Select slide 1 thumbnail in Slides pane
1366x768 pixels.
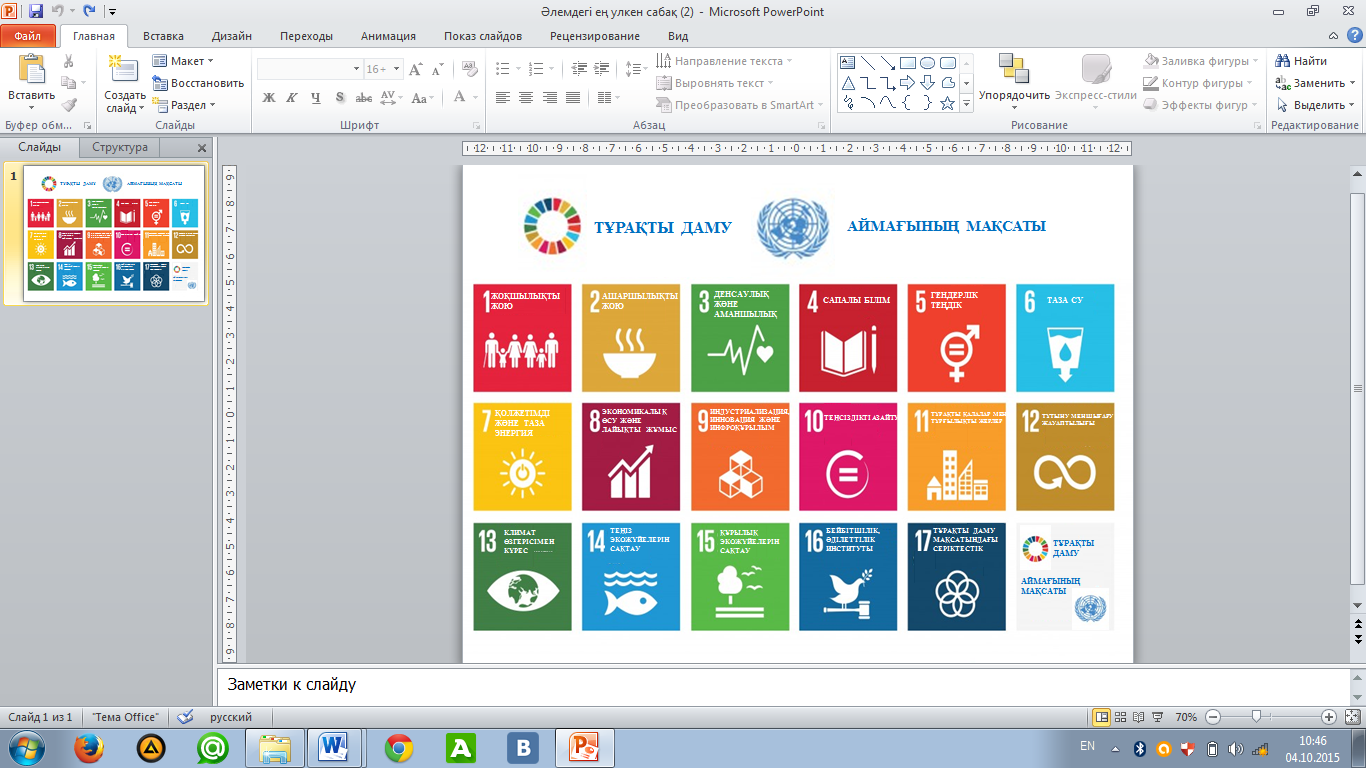[x=113, y=233]
